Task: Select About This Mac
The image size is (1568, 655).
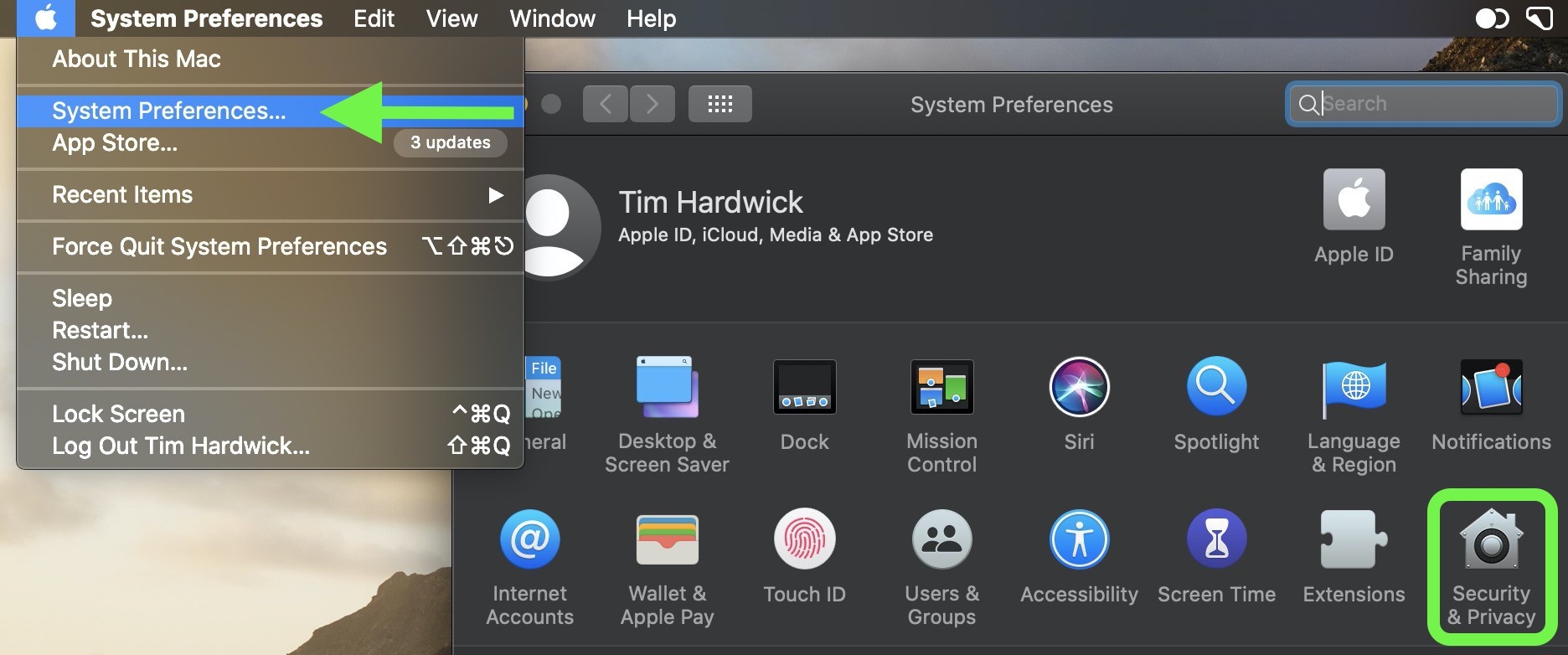Action: (270, 59)
